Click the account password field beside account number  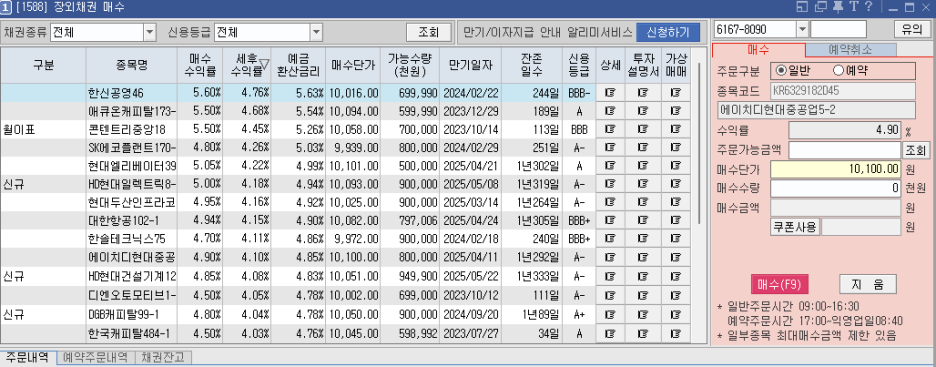pyautogui.click(x=838, y=29)
